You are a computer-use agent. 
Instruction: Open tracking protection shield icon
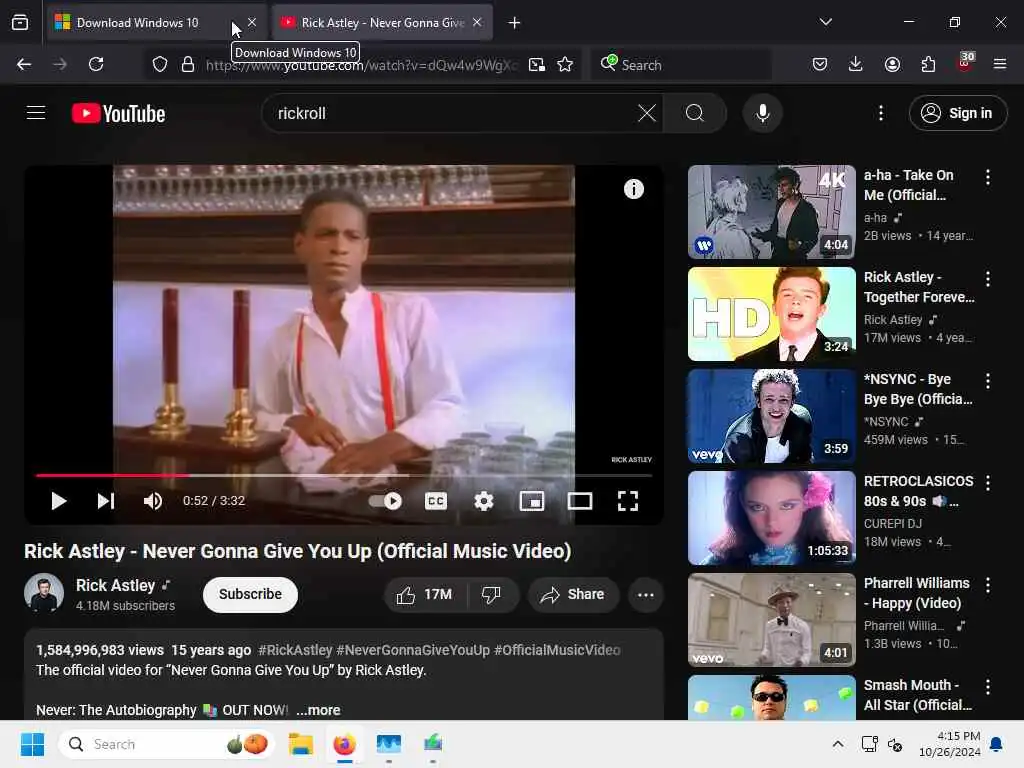[160, 64]
